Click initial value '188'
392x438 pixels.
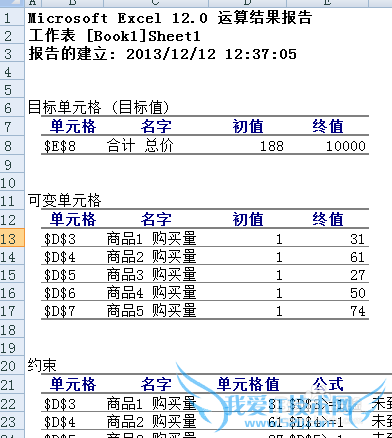coord(272,146)
